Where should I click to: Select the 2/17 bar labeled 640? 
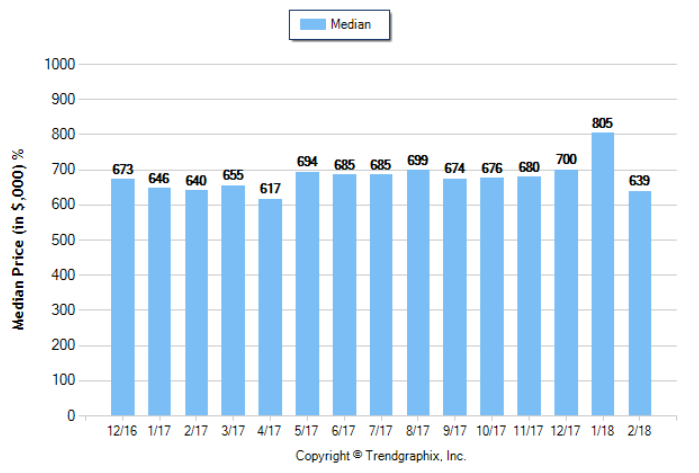coord(196,303)
